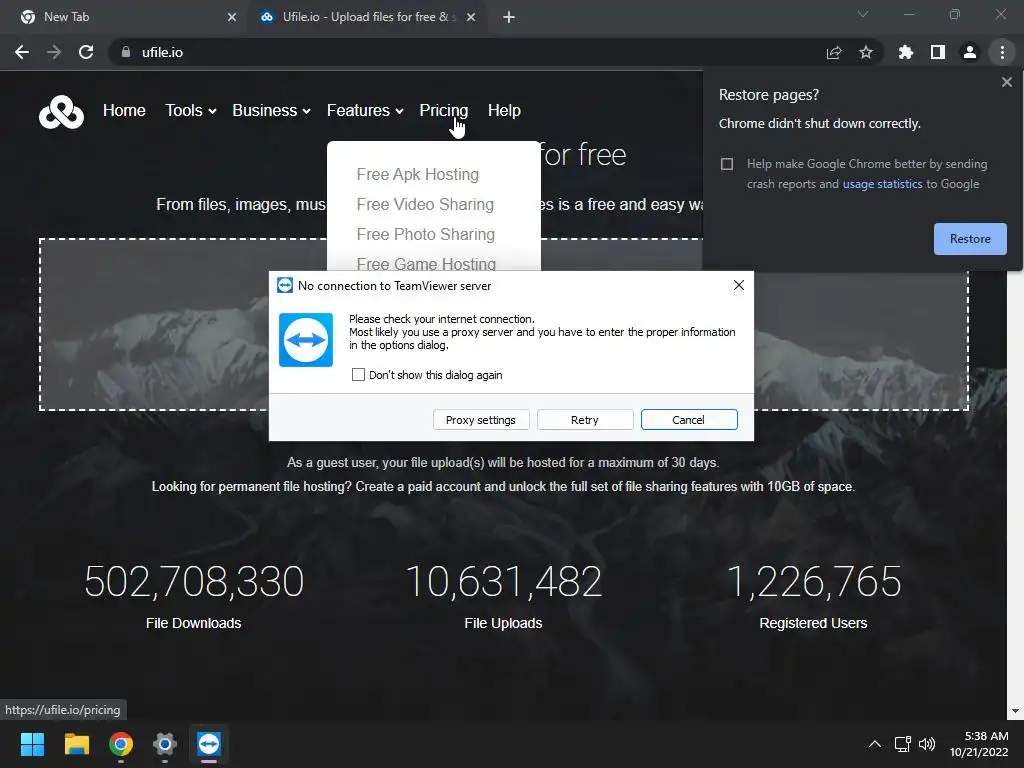Viewport: 1024px width, 768px height.
Task: Click the 502,708,330 downloads count
Action: point(194,581)
